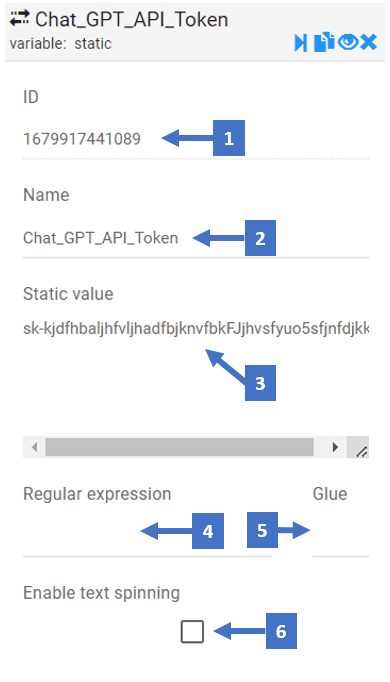Click the horizontal scrollbar thumb

pos(180,447)
